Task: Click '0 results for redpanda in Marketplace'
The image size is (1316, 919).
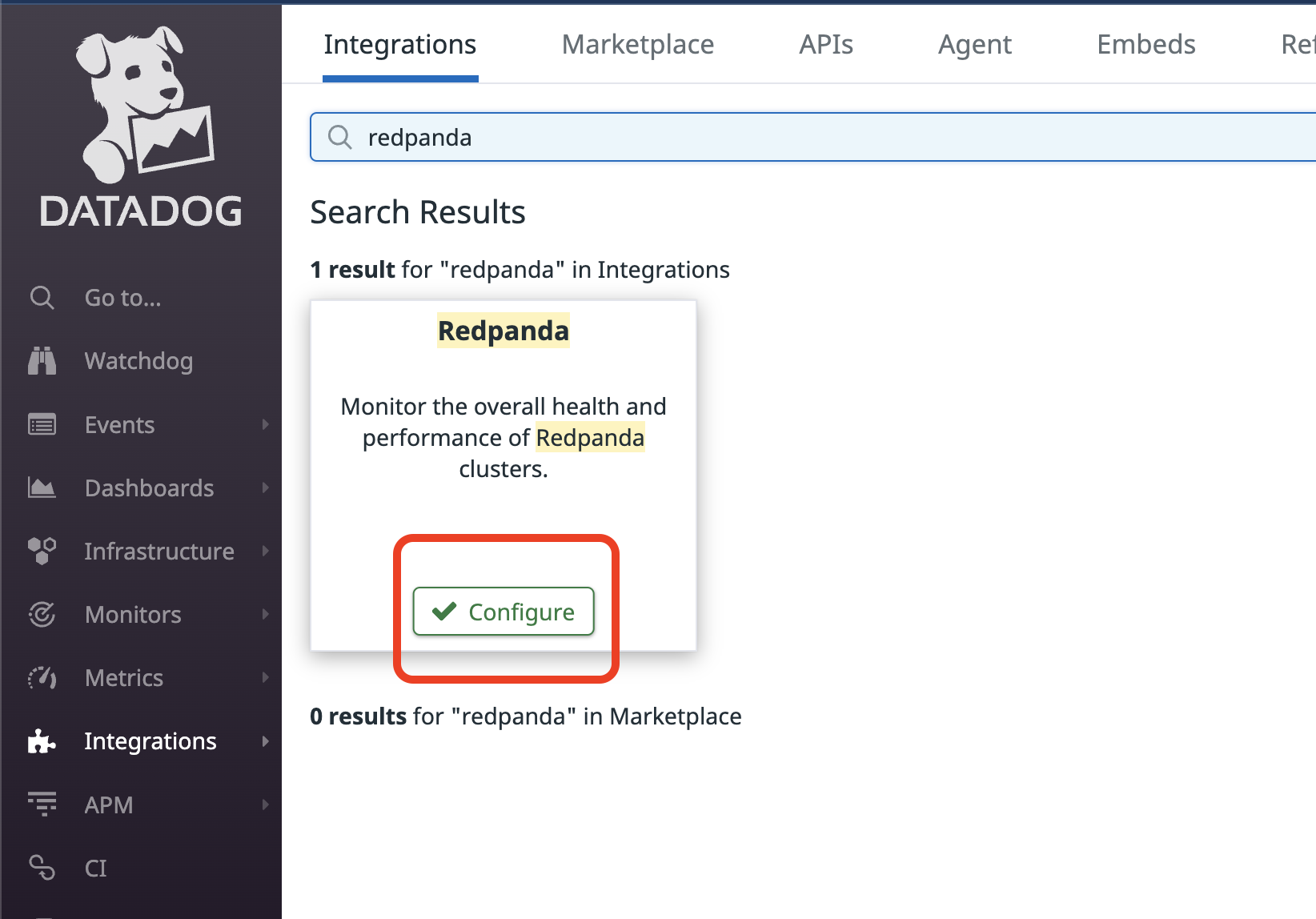Action: click(x=526, y=716)
